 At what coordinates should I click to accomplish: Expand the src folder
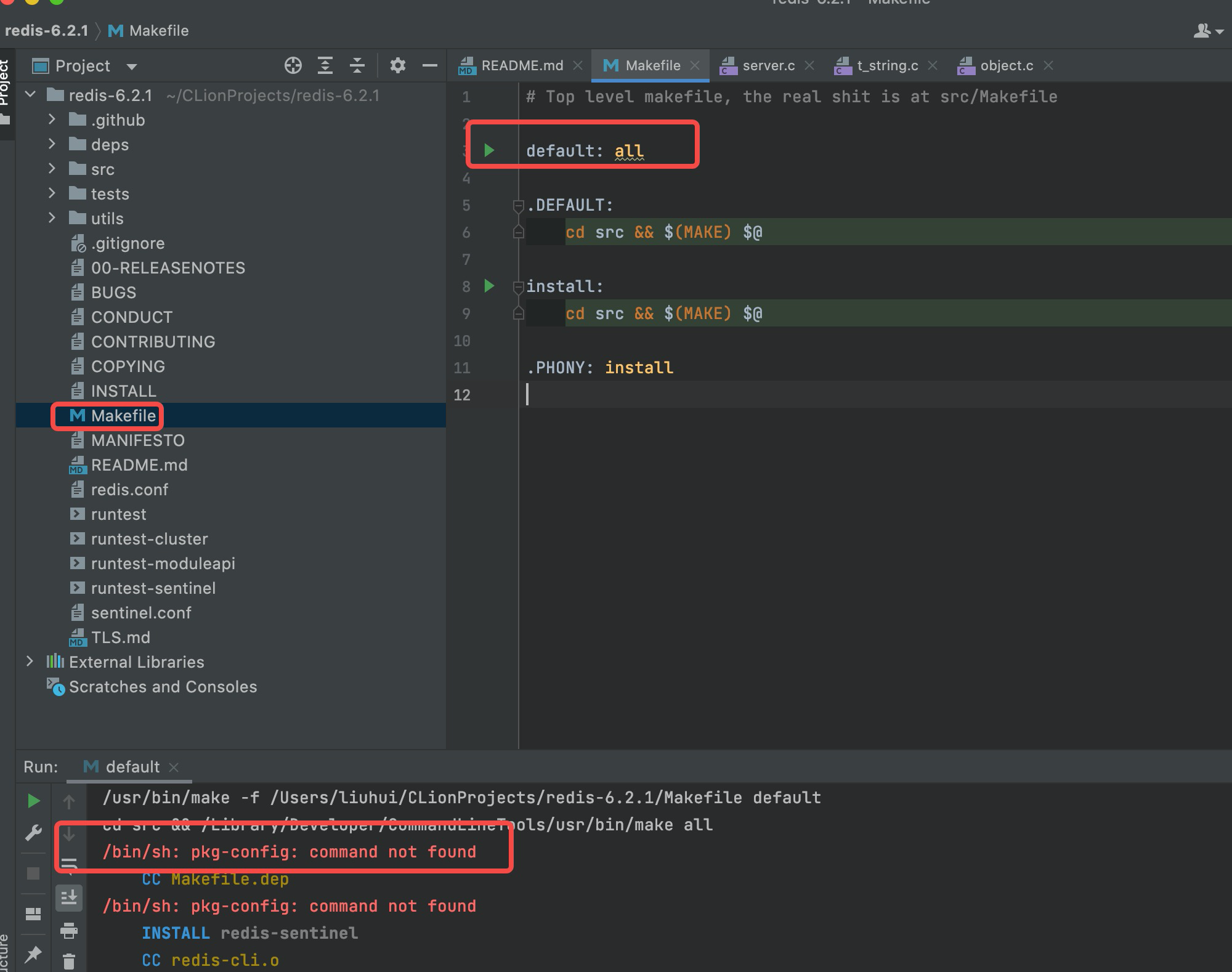point(52,169)
